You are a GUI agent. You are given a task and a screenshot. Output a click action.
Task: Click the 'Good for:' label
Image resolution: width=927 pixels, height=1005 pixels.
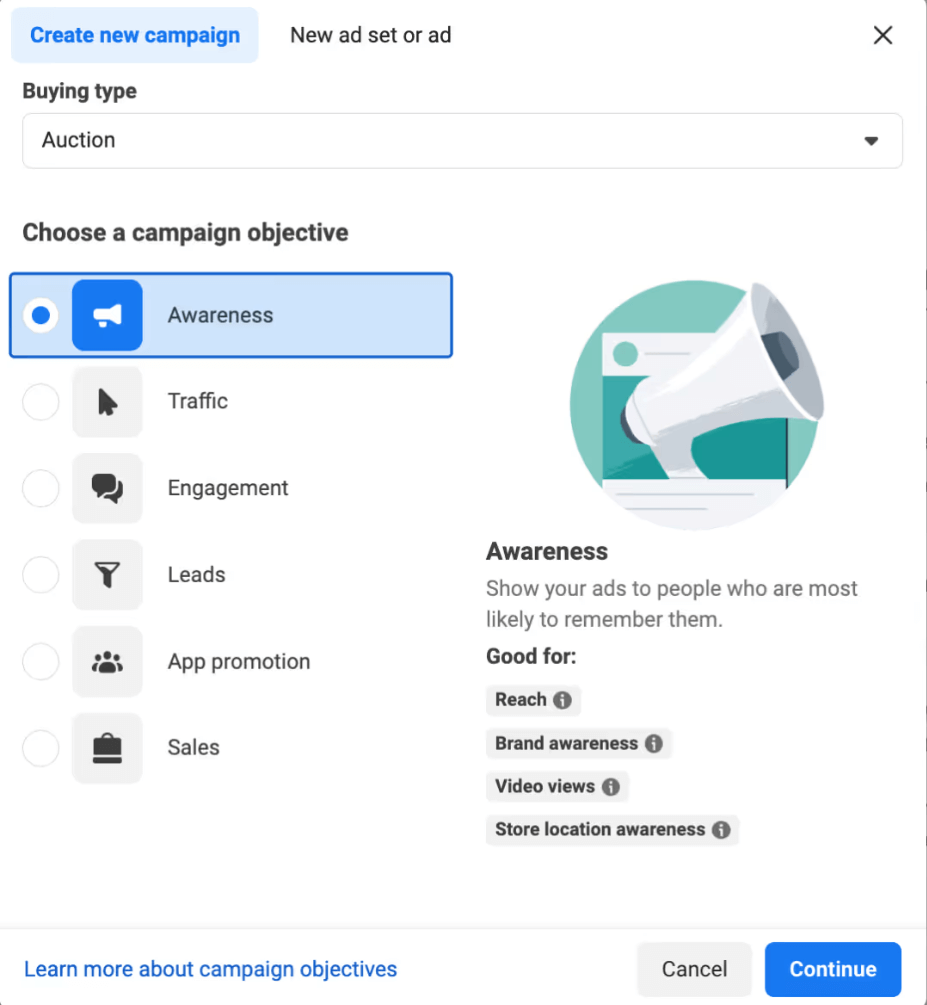tap(531, 656)
